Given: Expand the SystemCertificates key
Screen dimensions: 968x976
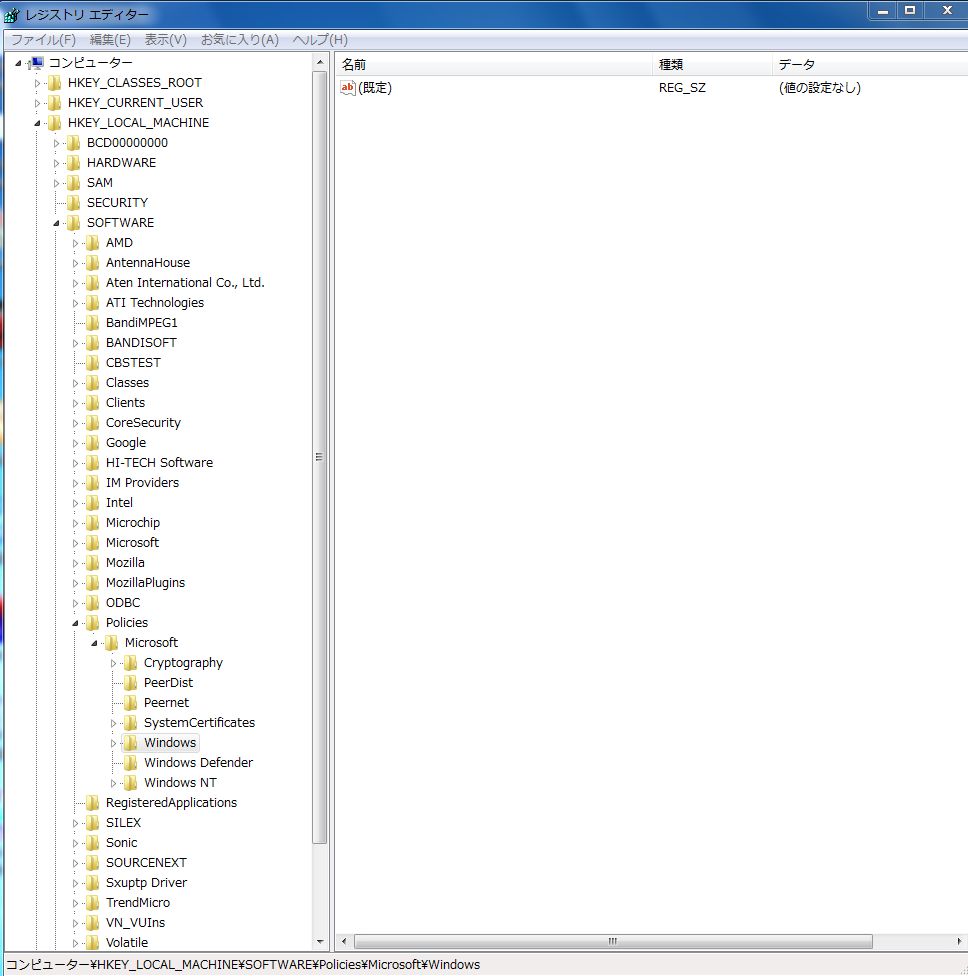Looking at the screenshot, I should click(113, 723).
